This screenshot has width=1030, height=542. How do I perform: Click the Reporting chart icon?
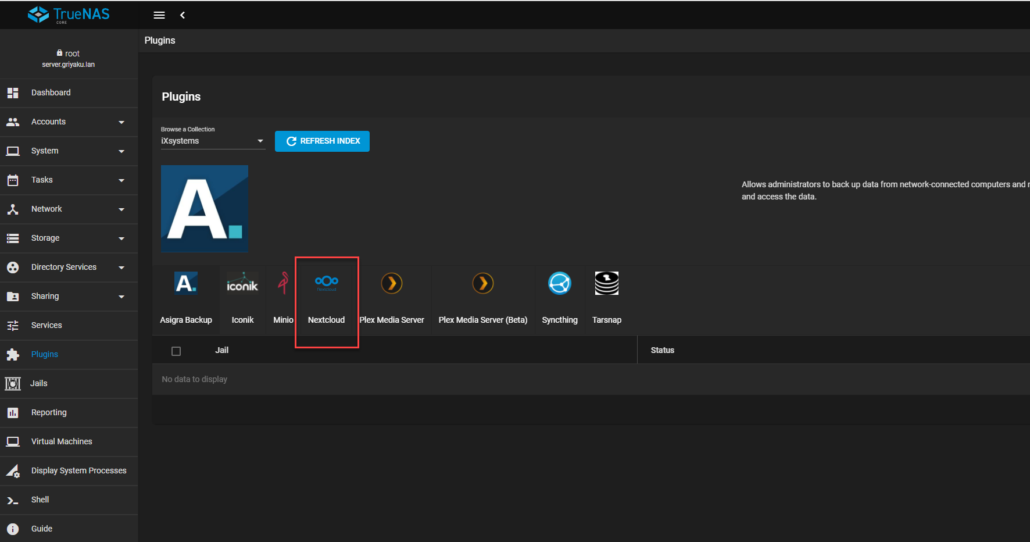tap(12, 413)
